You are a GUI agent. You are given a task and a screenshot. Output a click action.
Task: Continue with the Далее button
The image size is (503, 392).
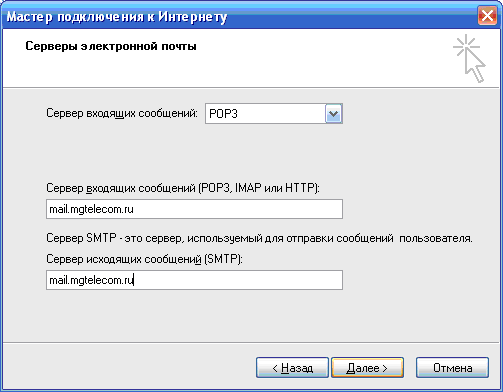(367, 368)
